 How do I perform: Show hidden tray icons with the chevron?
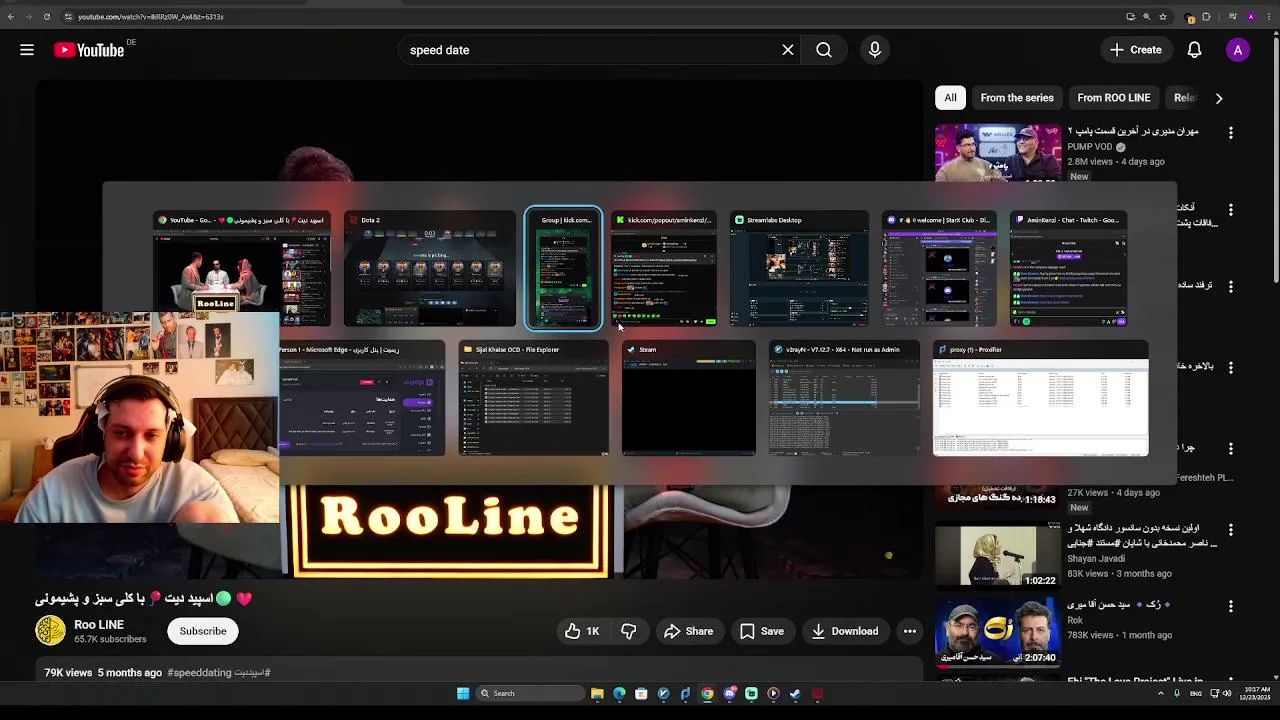1161,693
